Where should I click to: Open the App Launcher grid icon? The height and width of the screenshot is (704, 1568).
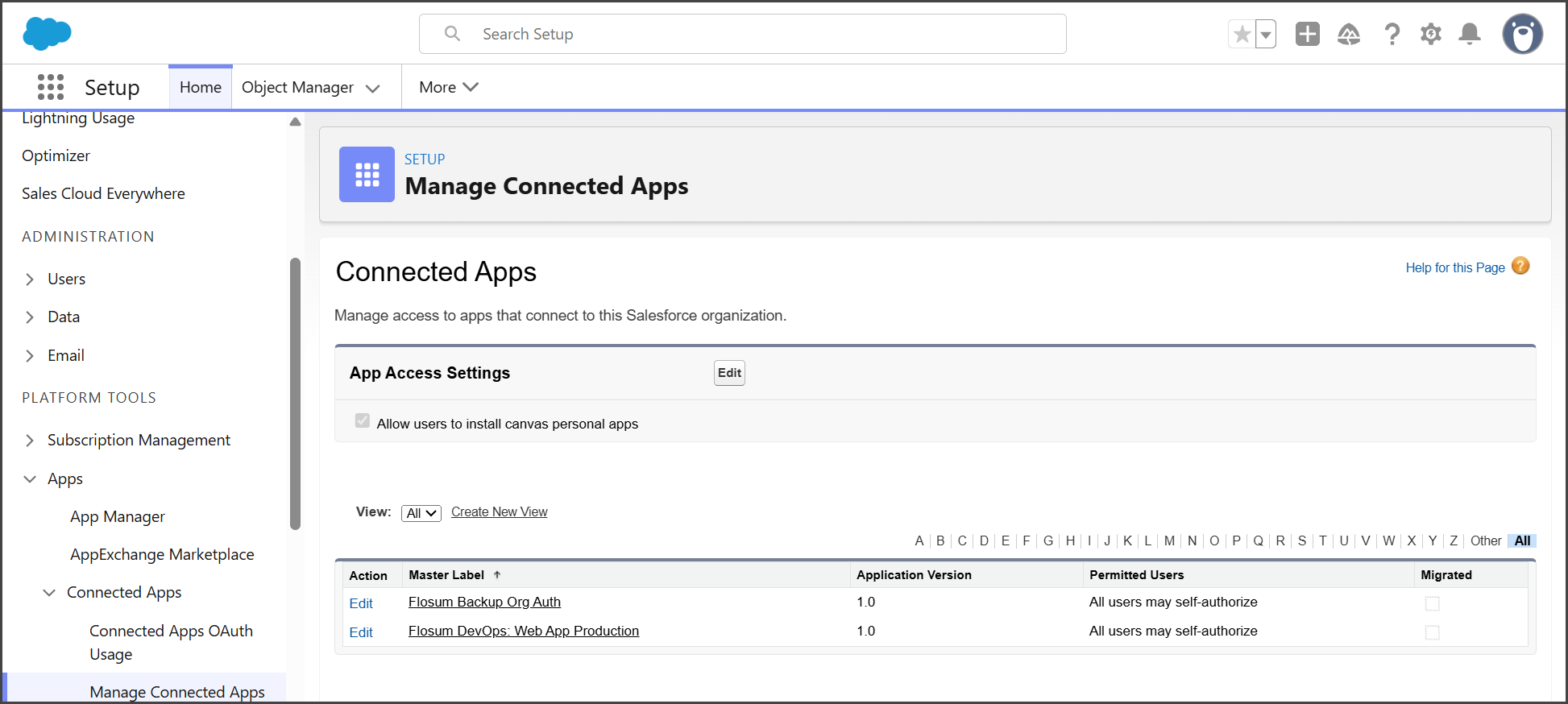coord(50,87)
